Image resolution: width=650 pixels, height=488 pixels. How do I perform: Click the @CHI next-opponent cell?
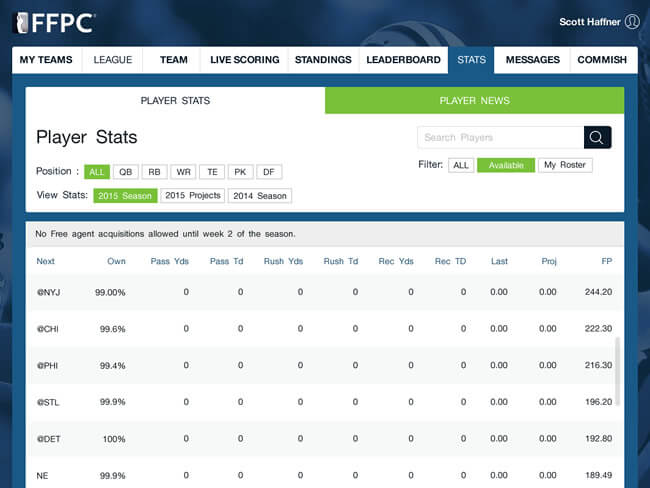tap(48, 329)
